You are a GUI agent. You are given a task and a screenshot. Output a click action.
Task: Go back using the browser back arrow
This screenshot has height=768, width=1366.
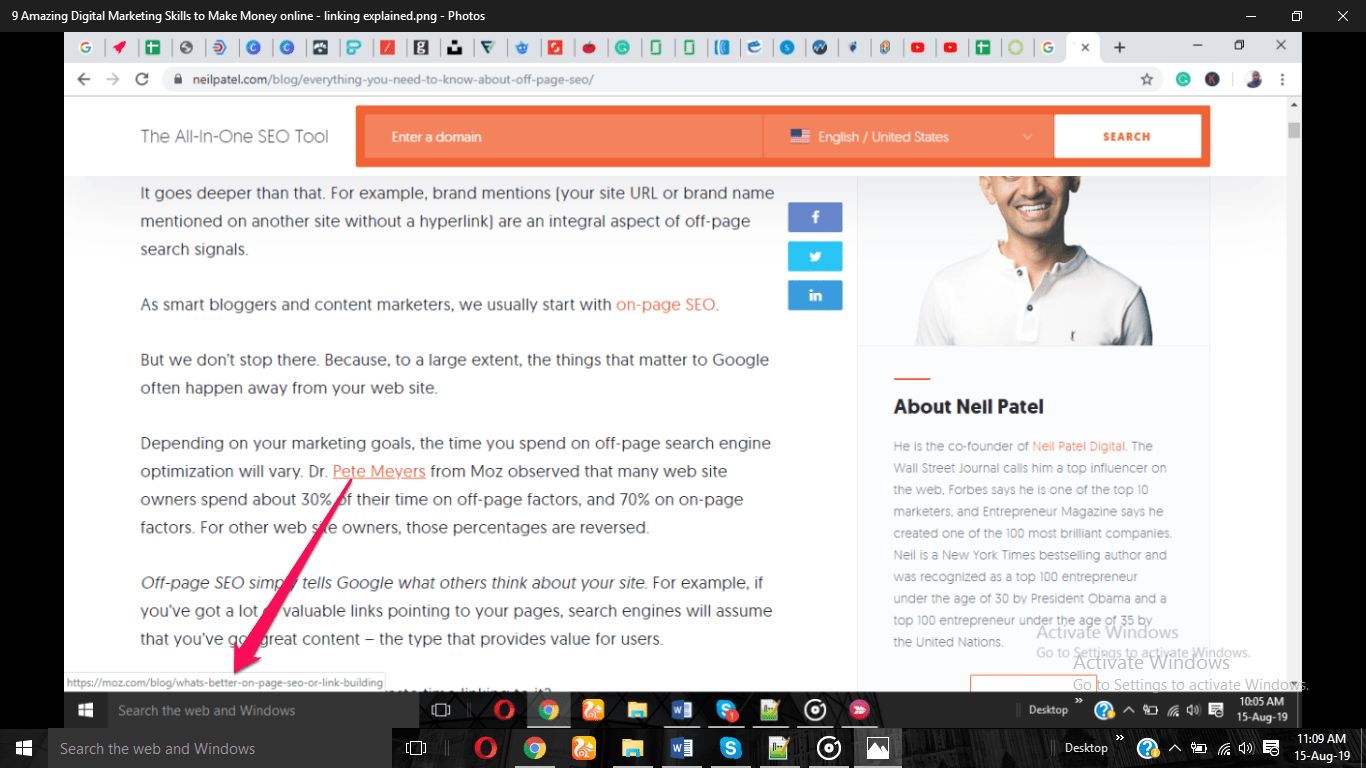pos(84,79)
